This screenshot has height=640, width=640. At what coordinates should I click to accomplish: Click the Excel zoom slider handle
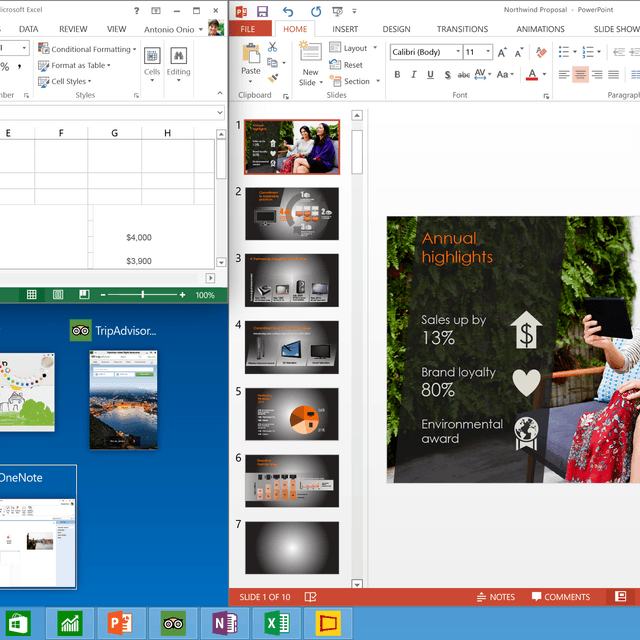click(x=142, y=294)
